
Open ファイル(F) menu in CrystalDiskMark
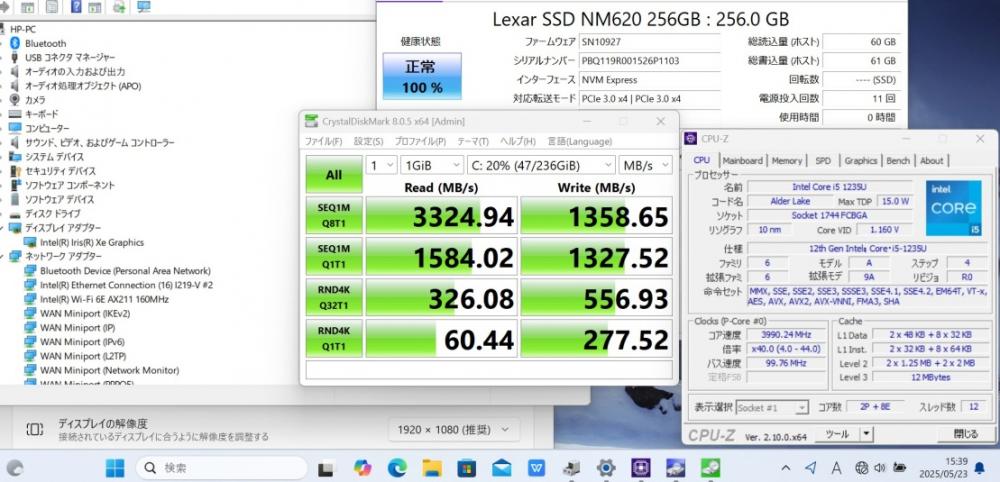[323, 141]
